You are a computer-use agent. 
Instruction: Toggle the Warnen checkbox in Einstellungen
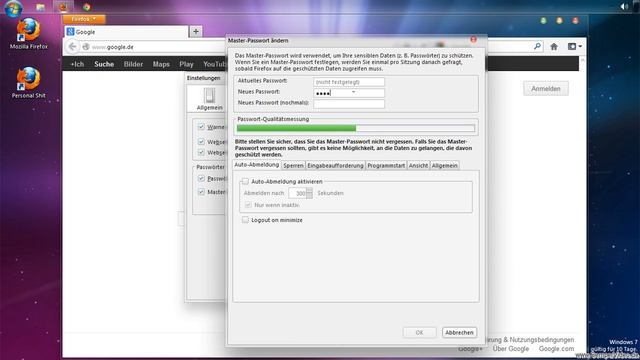click(201, 127)
